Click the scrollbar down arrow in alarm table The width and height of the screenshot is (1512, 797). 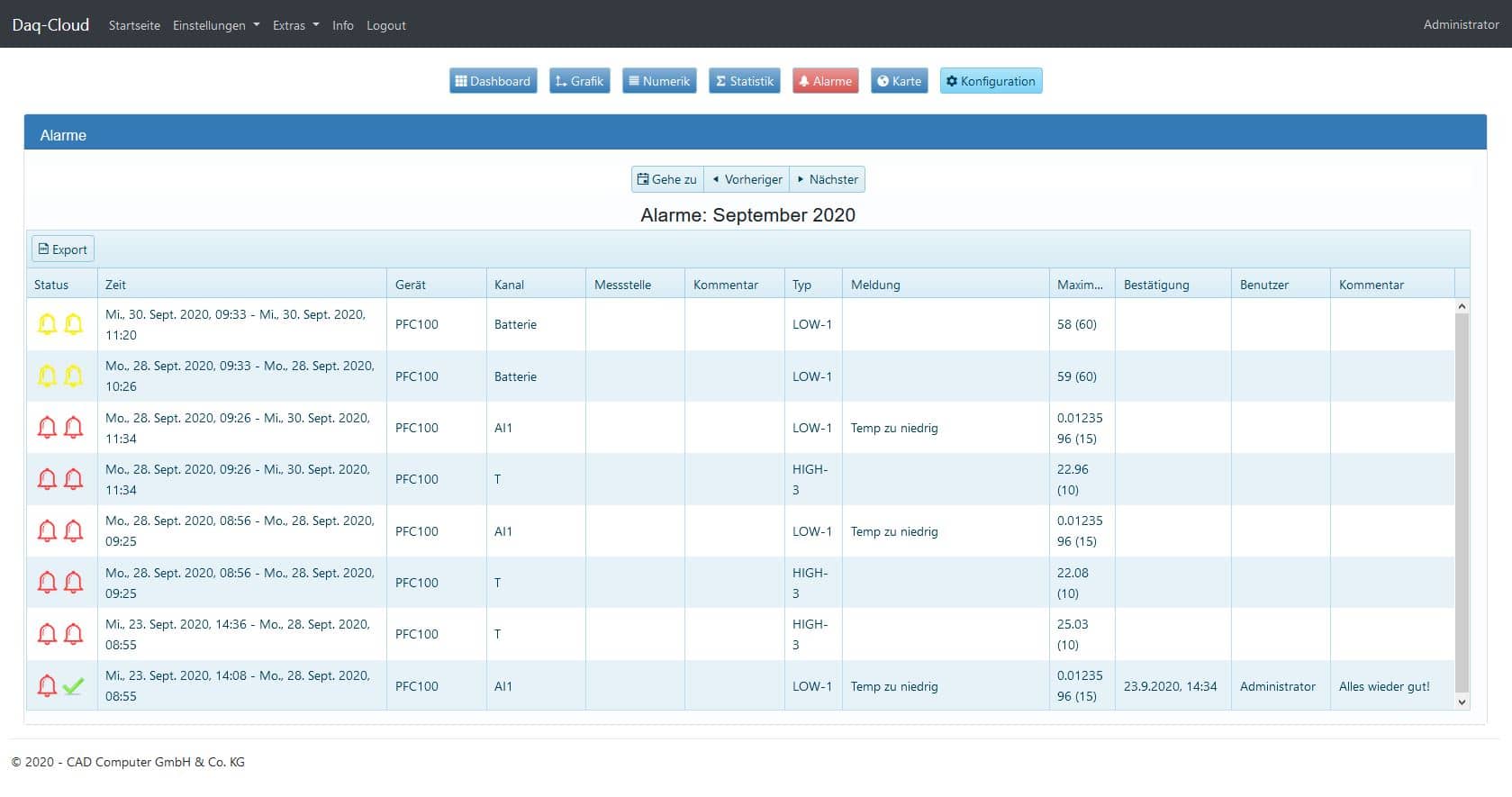click(1462, 702)
